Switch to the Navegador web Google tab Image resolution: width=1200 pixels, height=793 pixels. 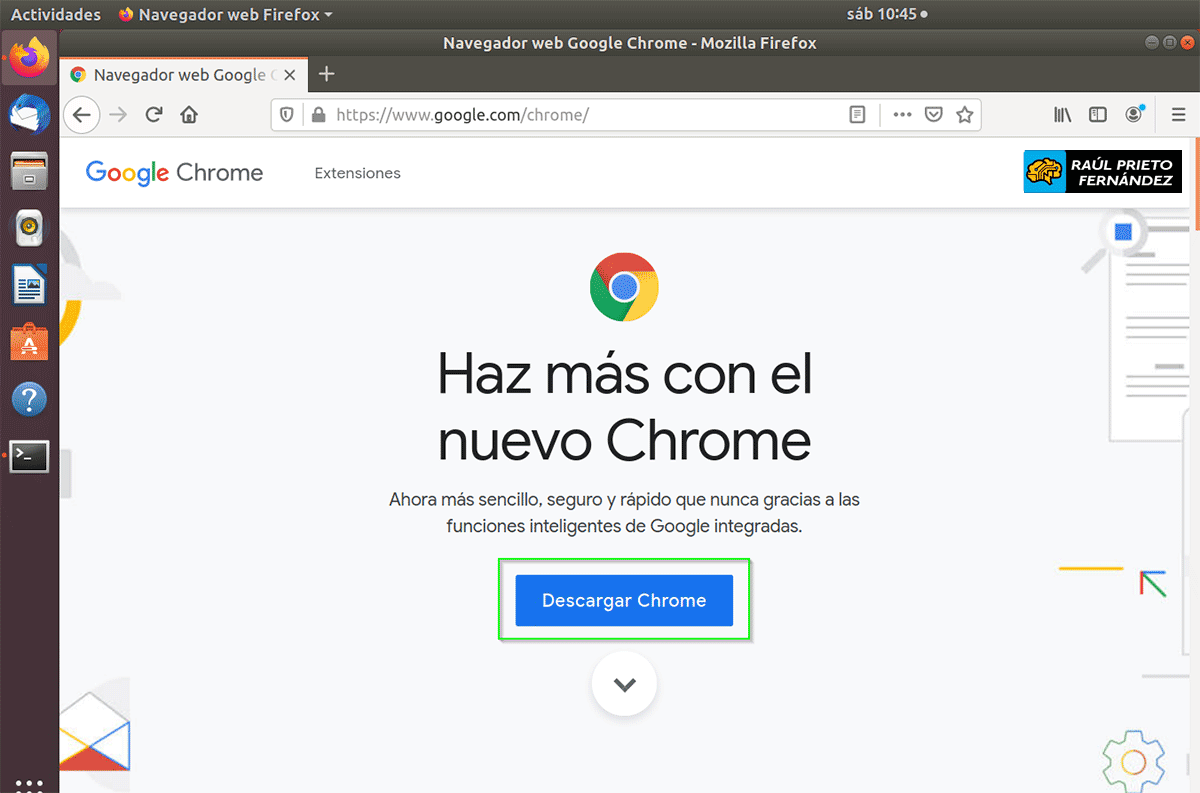180,73
